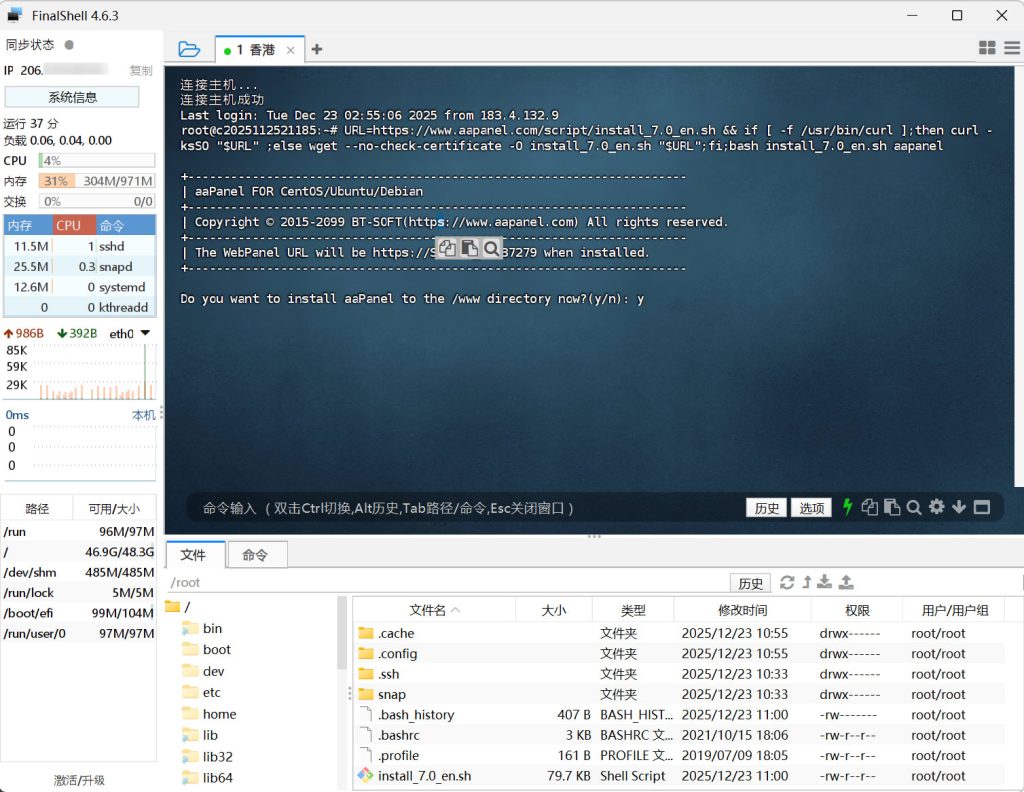Click the upload icon in file toolbar

846,582
